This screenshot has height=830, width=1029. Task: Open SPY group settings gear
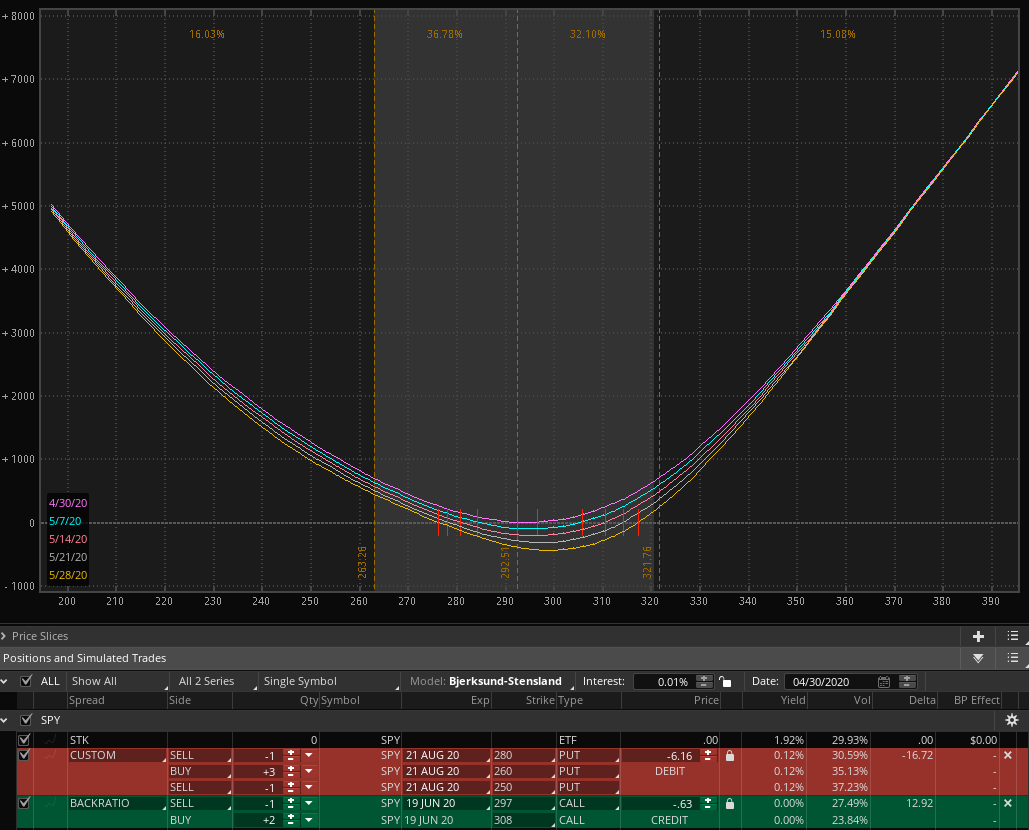(1012, 720)
